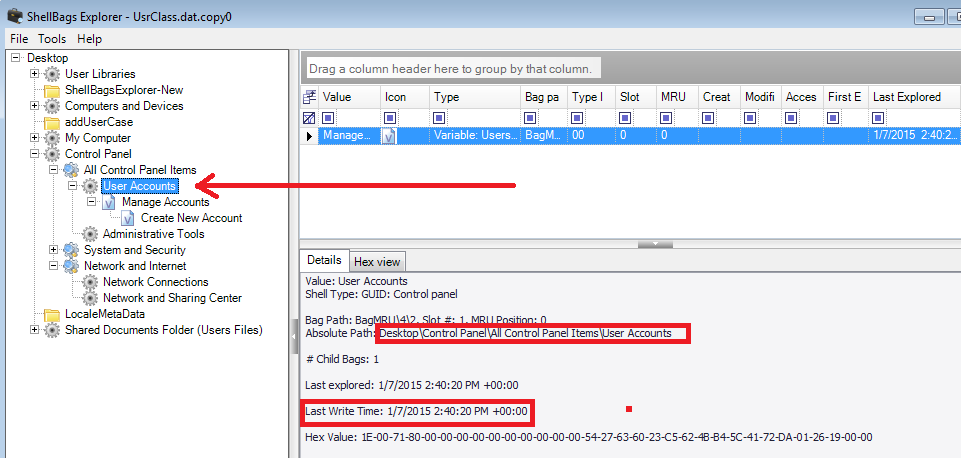961x458 pixels.
Task: Toggle the filter operator under Last Explored column
Action: (879, 117)
